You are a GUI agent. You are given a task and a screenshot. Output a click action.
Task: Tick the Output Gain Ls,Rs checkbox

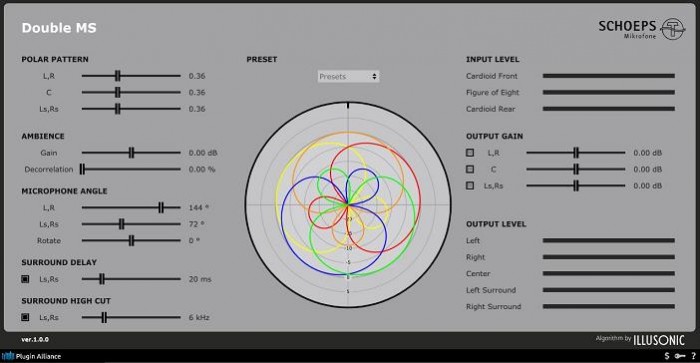tap(470, 186)
